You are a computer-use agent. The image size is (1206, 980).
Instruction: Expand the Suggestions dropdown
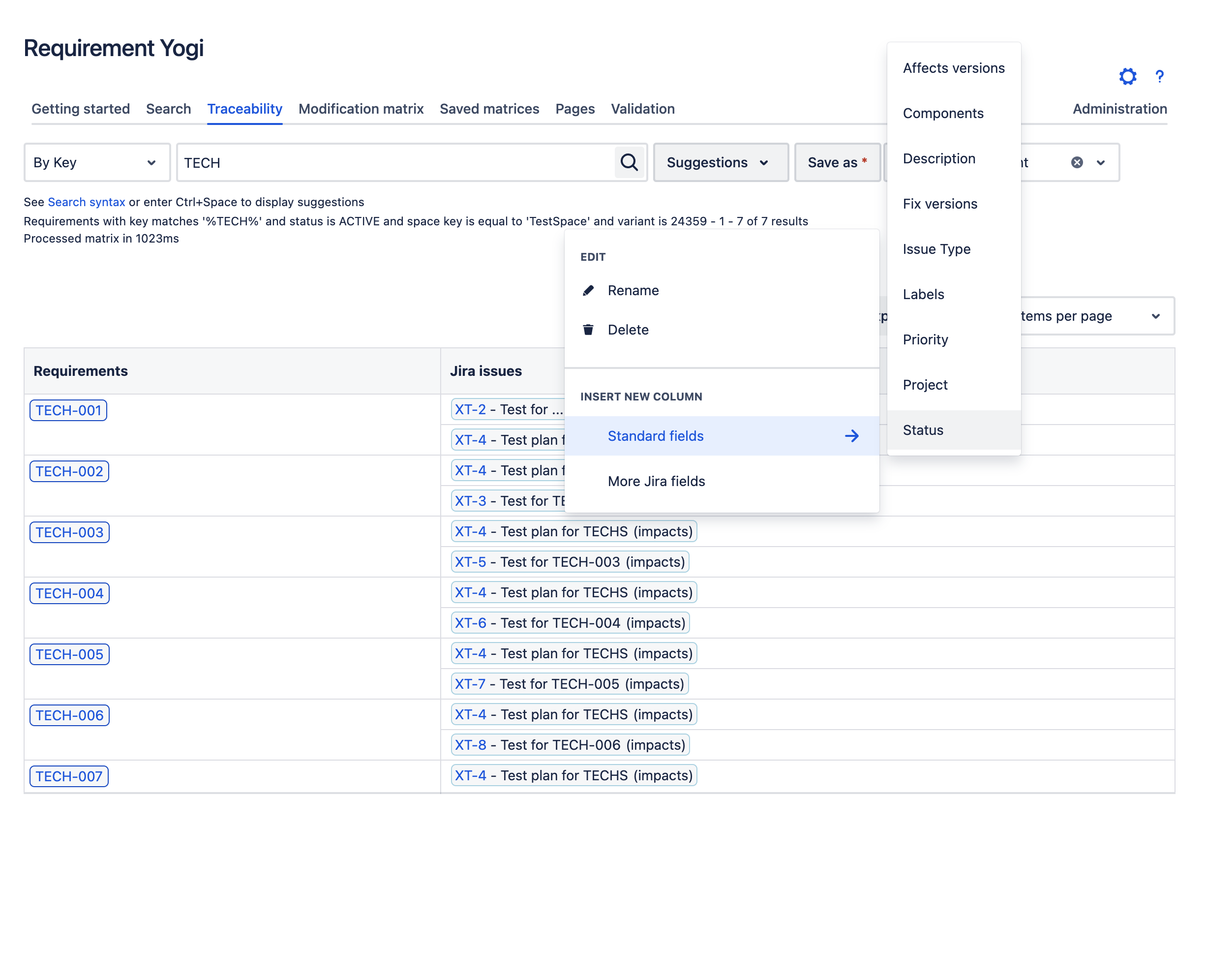pyautogui.click(x=721, y=162)
